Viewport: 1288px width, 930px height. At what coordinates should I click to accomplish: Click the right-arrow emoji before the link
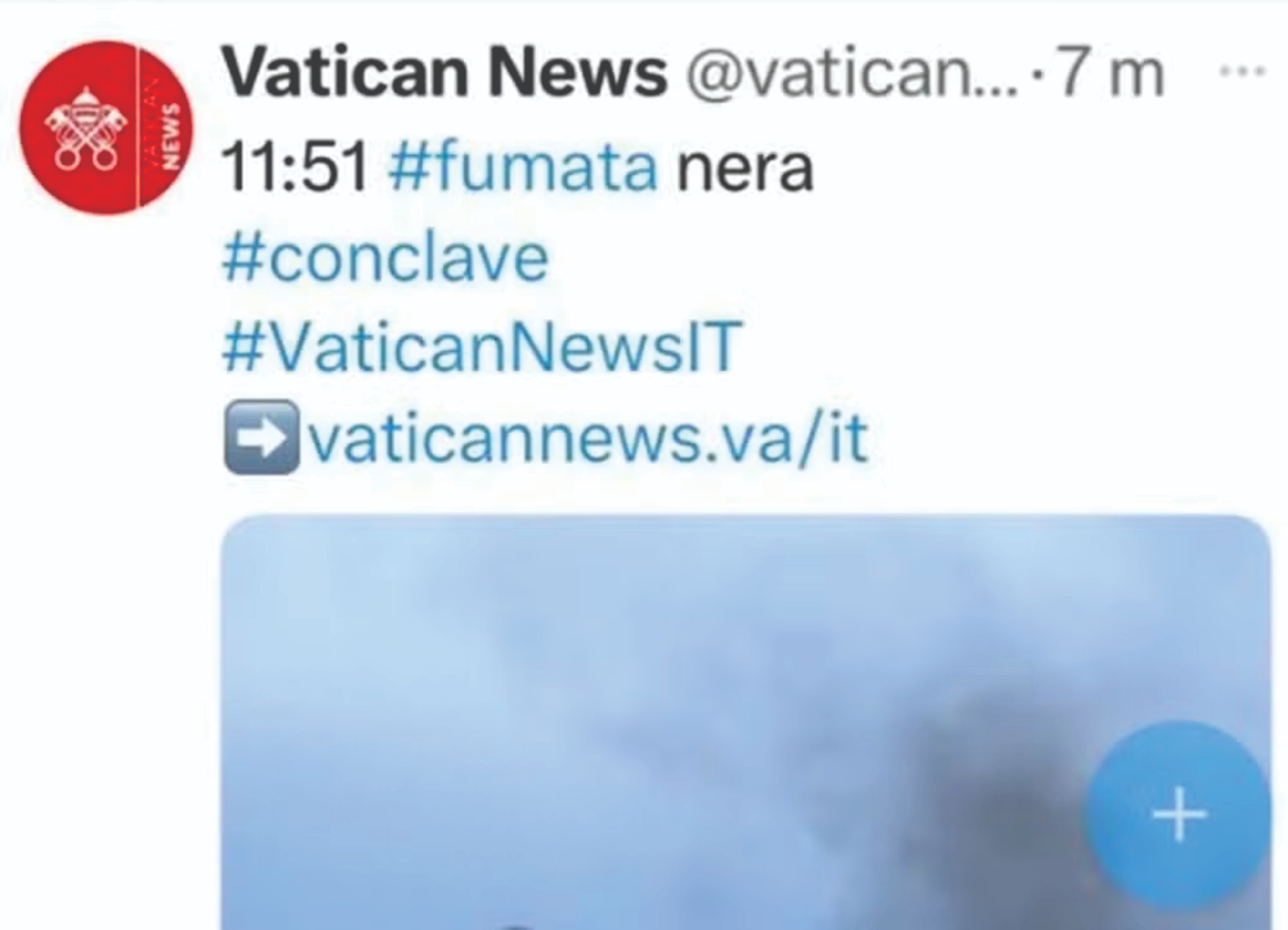click(x=262, y=437)
